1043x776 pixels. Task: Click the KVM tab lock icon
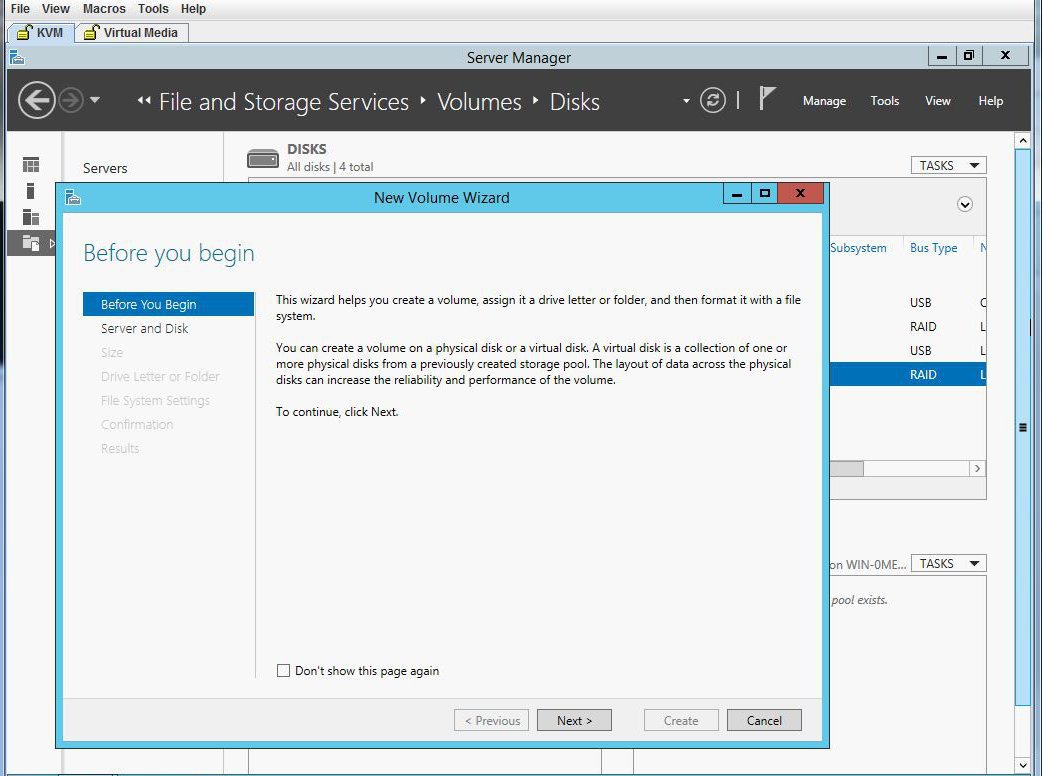point(24,33)
